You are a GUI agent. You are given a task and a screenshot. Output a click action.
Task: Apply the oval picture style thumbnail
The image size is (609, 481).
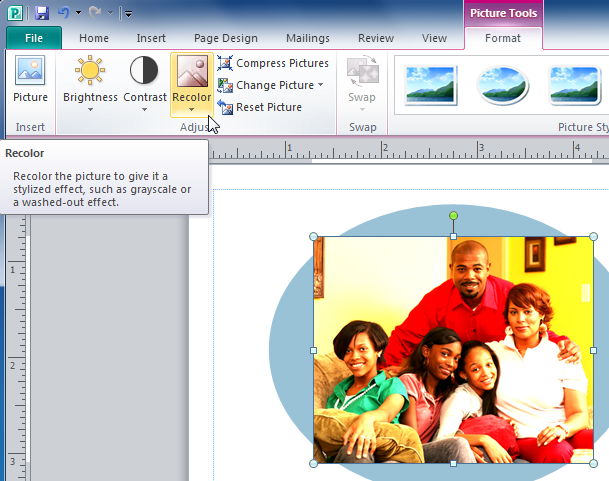(x=503, y=86)
